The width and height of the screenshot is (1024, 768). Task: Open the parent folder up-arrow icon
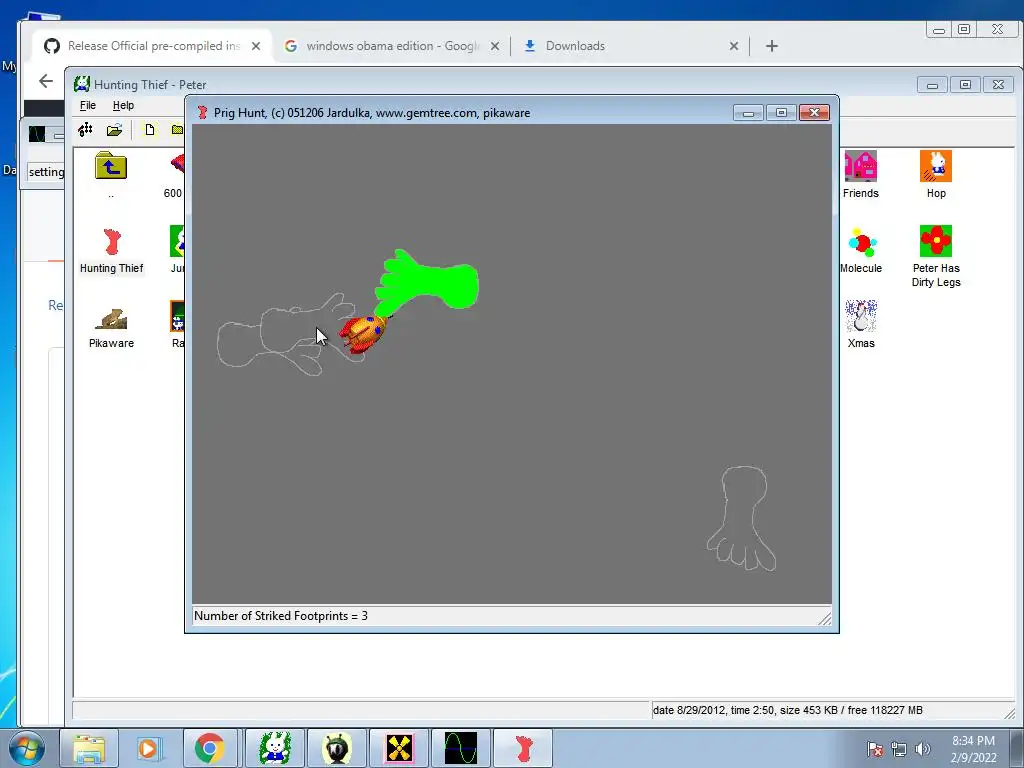tap(111, 166)
